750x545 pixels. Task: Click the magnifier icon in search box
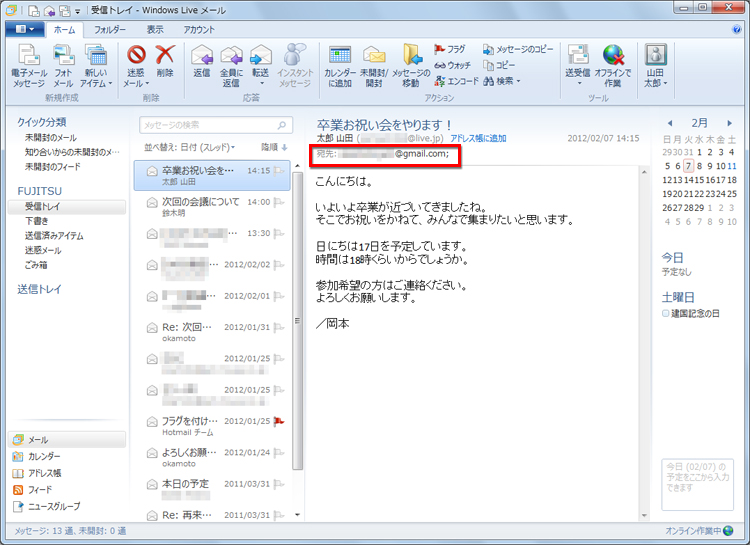(x=282, y=125)
